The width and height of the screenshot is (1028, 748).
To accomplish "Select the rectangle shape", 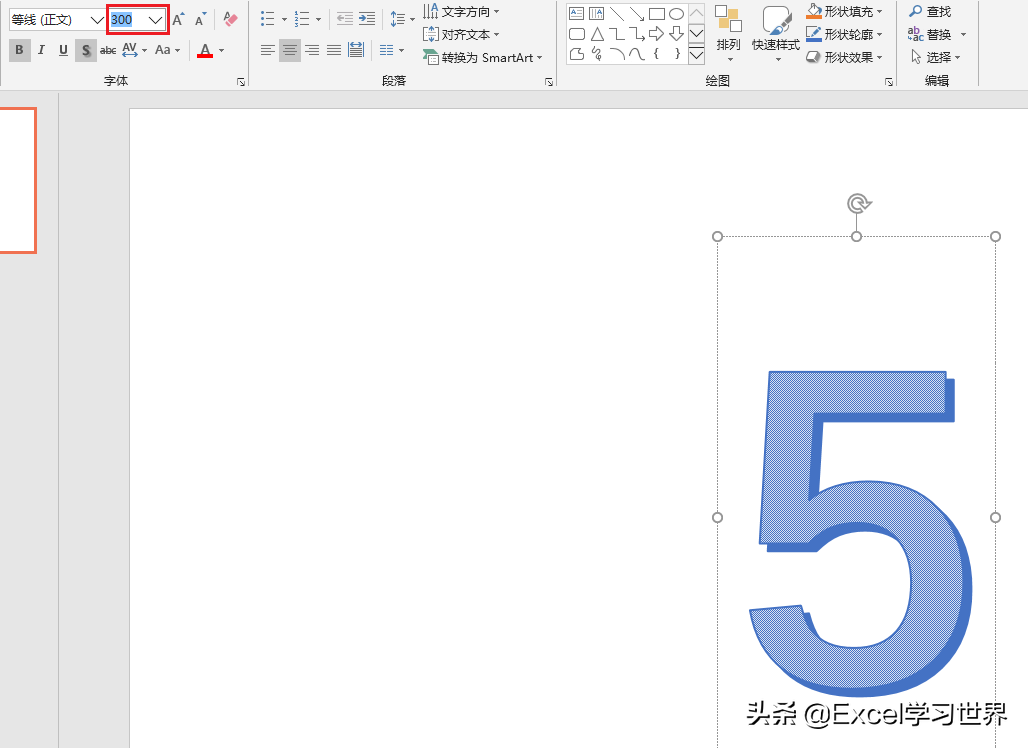I will click(x=657, y=14).
